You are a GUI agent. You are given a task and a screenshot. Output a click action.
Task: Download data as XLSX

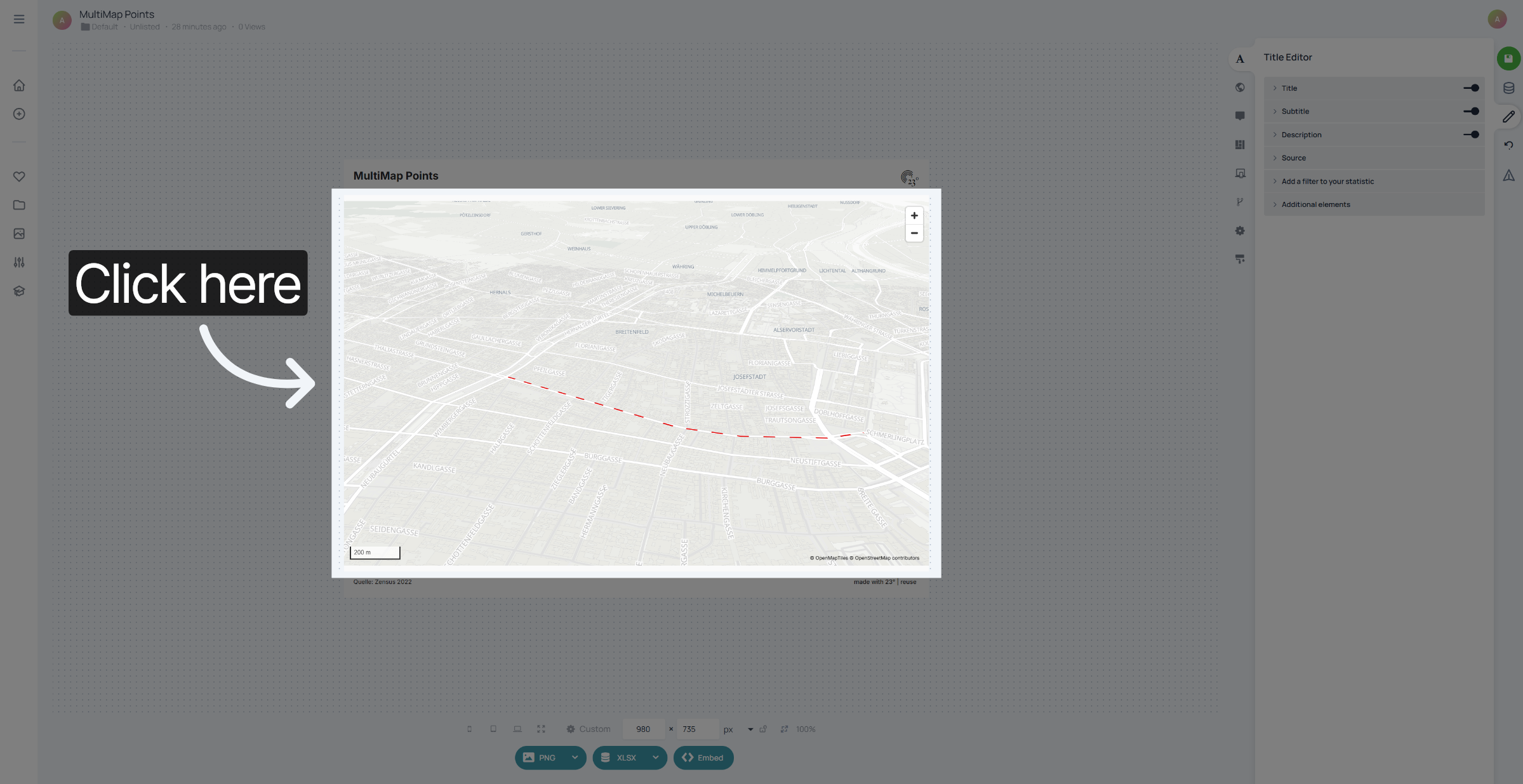(x=620, y=757)
